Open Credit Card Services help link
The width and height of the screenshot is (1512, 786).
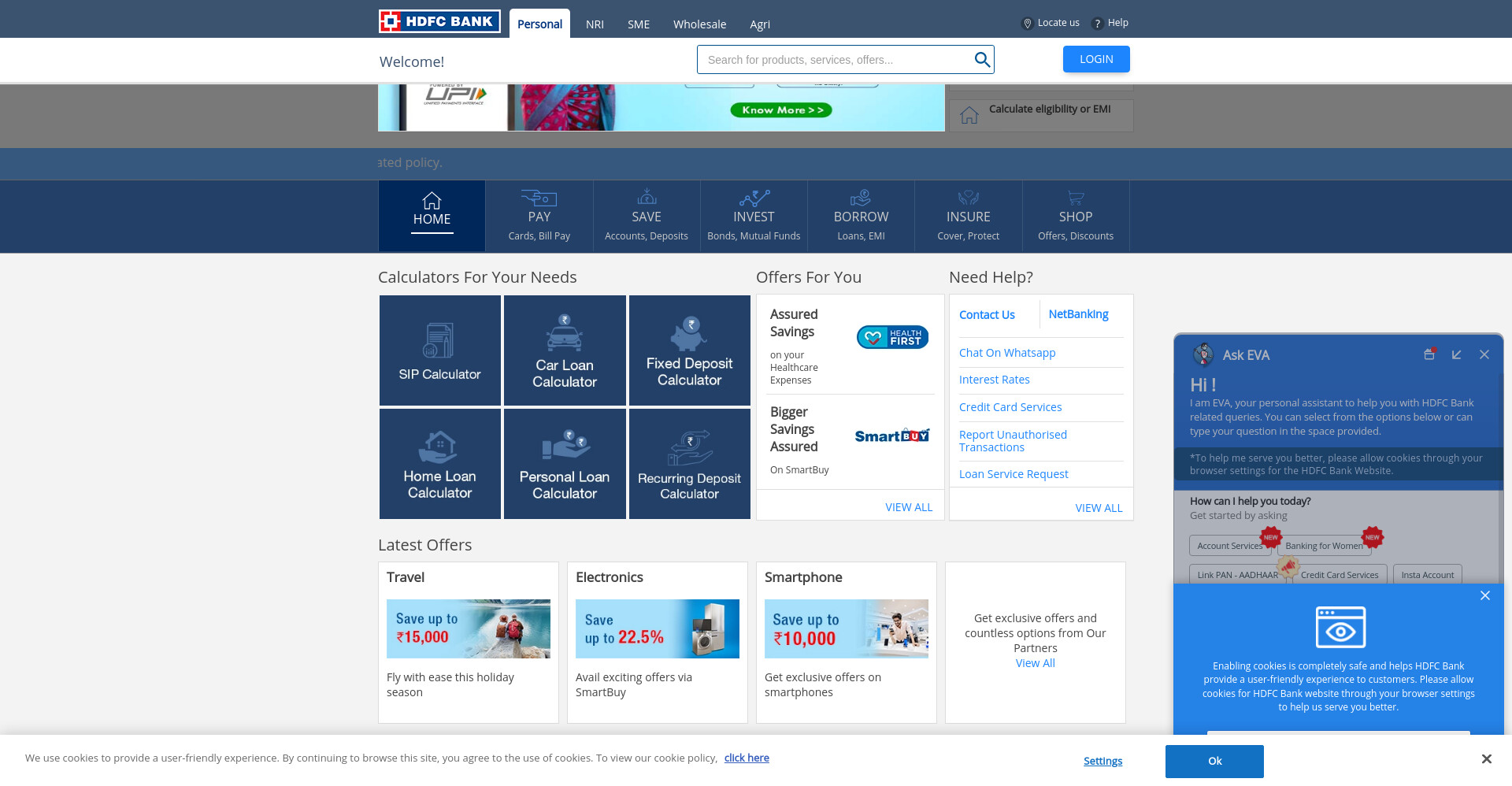pos(1010,407)
